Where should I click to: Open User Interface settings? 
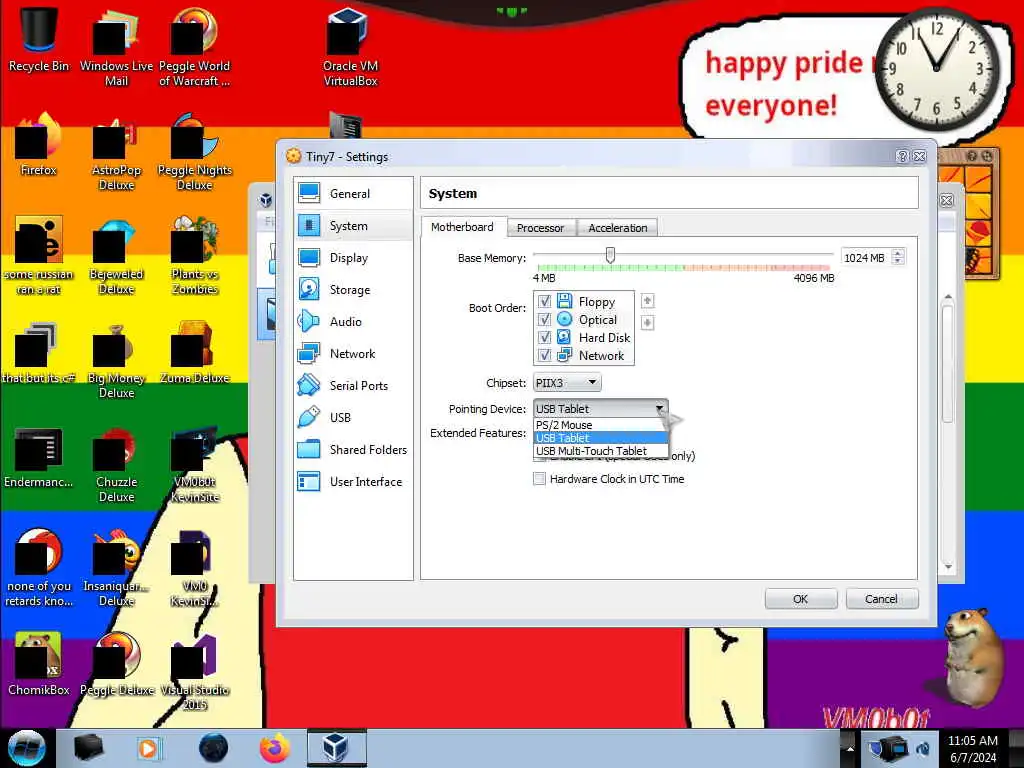click(x=353, y=481)
